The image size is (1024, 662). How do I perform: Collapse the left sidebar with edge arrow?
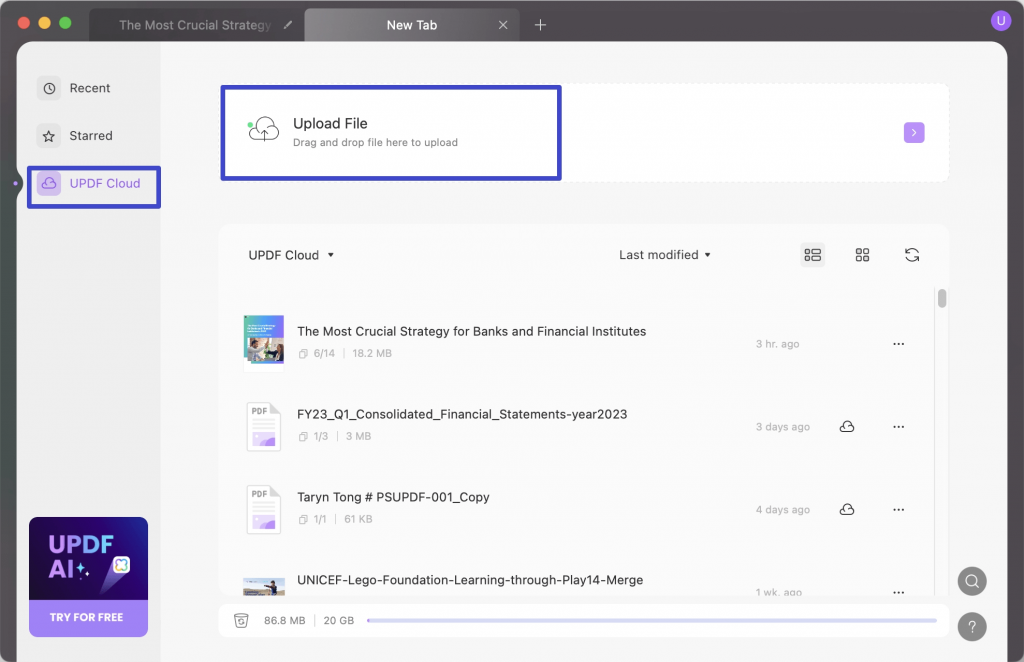point(16,183)
